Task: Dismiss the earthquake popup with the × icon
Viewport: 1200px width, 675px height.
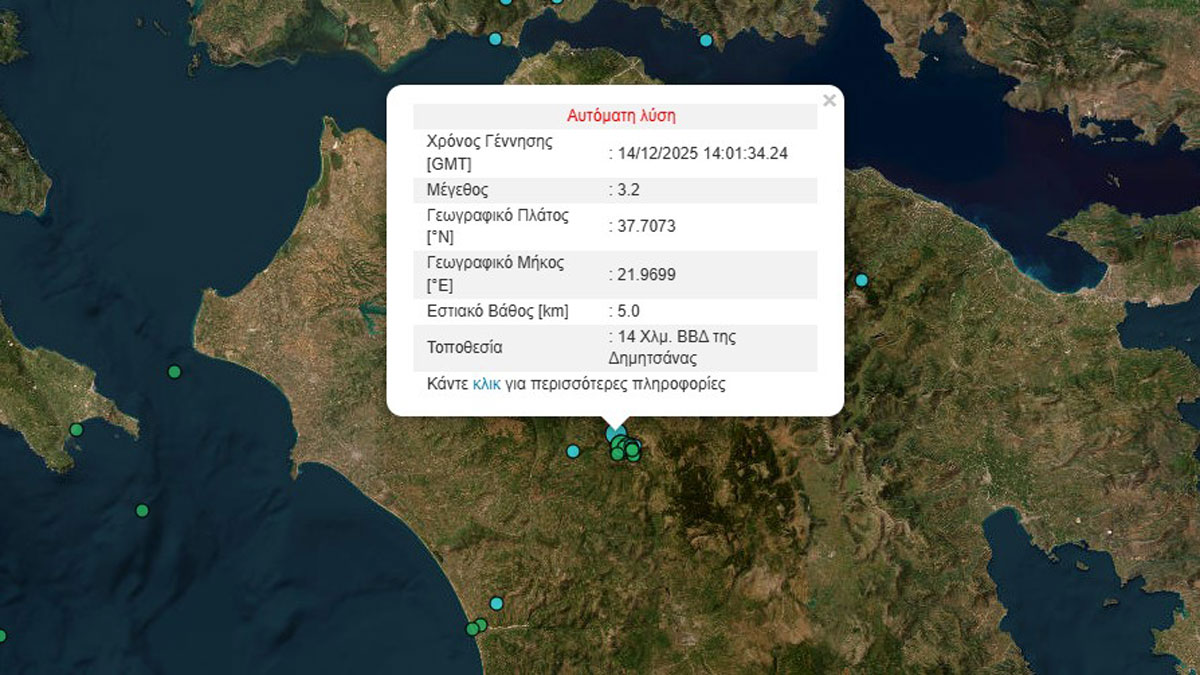Action: click(x=828, y=99)
